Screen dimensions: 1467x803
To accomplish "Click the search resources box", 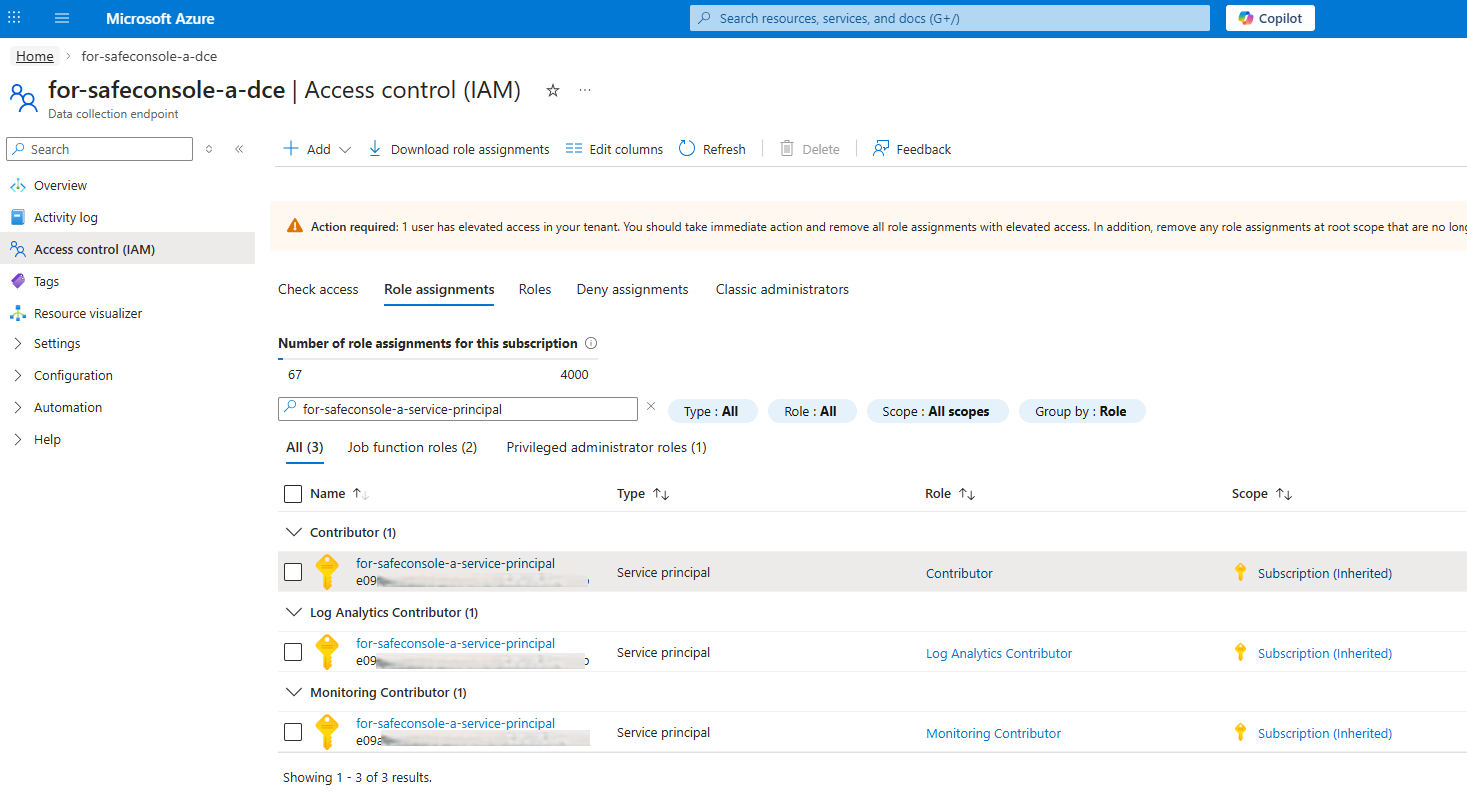I will [x=948, y=18].
